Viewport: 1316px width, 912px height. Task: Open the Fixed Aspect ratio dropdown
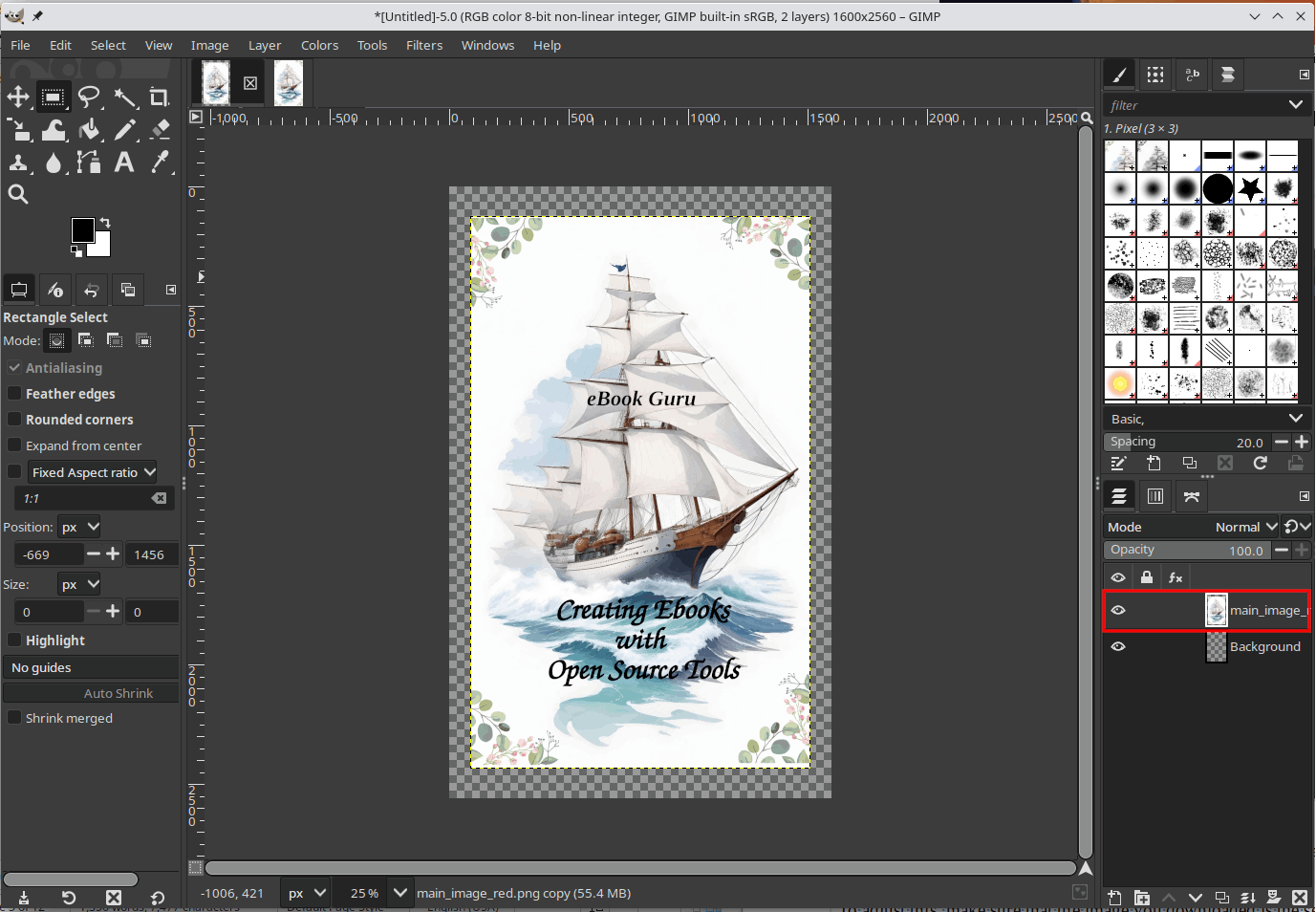[x=93, y=472]
